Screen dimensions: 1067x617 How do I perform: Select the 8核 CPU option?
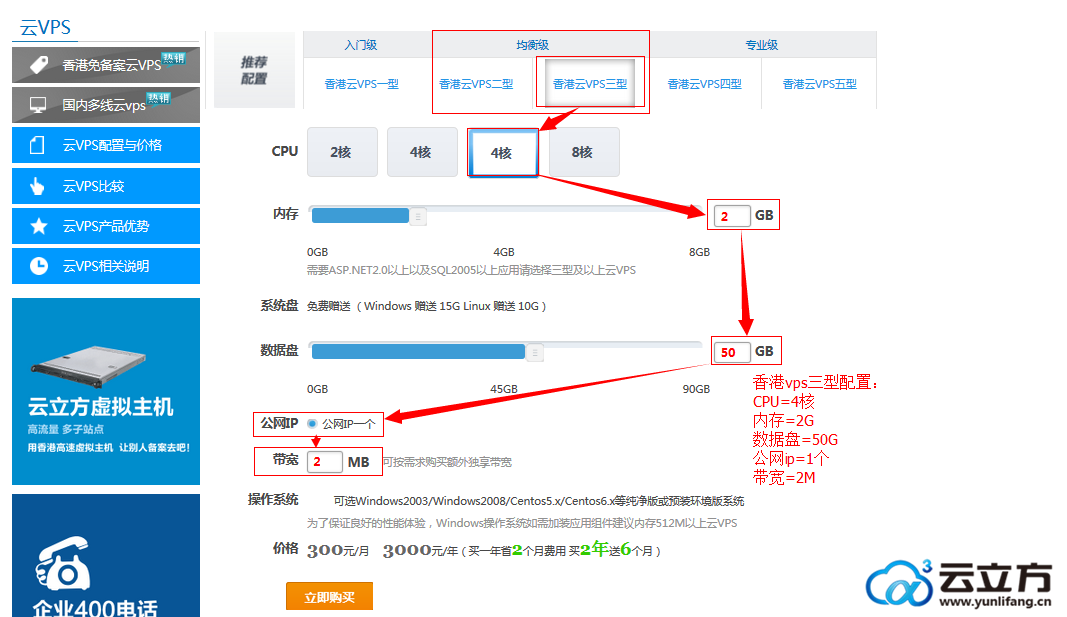(x=583, y=152)
